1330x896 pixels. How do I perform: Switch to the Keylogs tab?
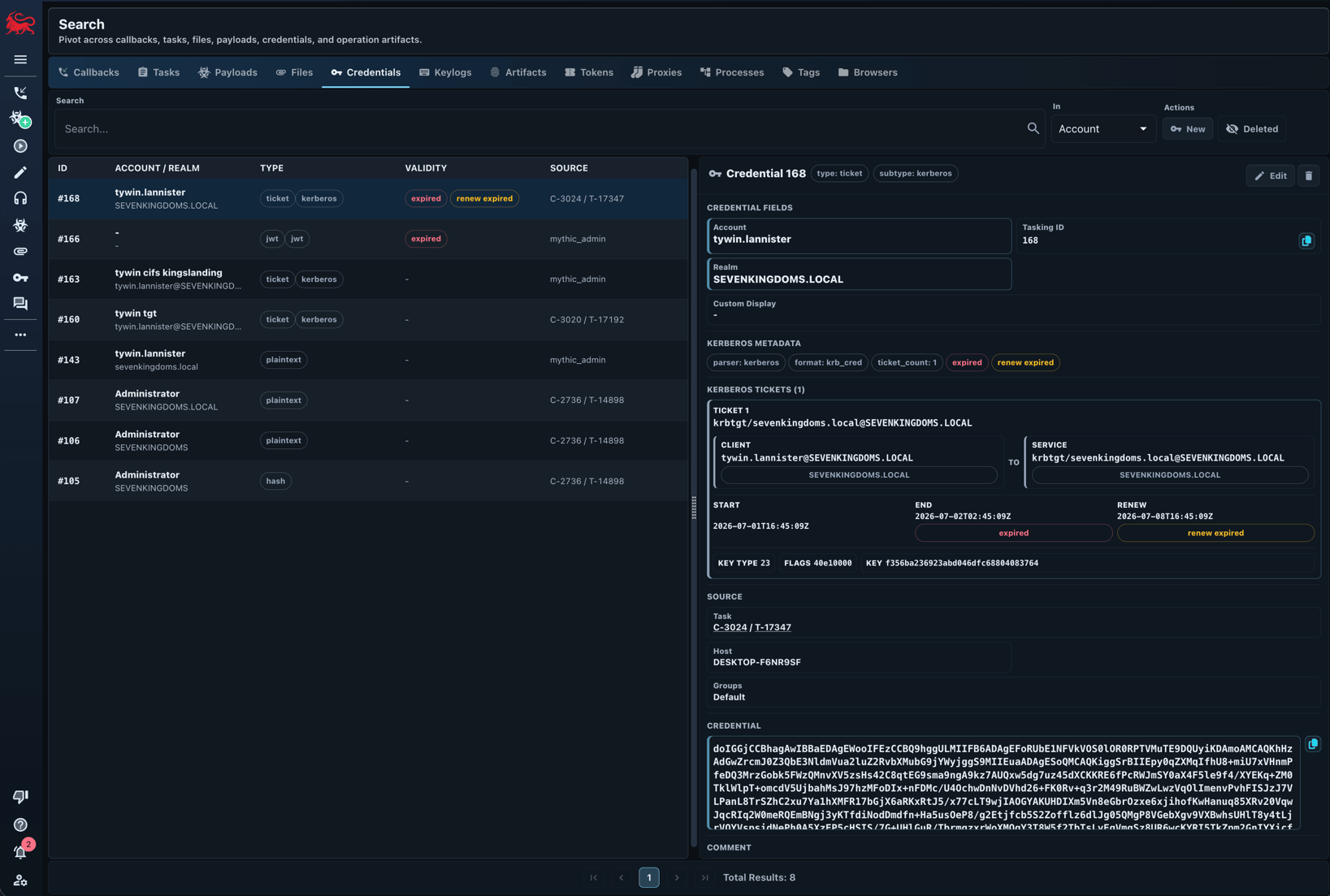pyautogui.click(x=445, y=72)
